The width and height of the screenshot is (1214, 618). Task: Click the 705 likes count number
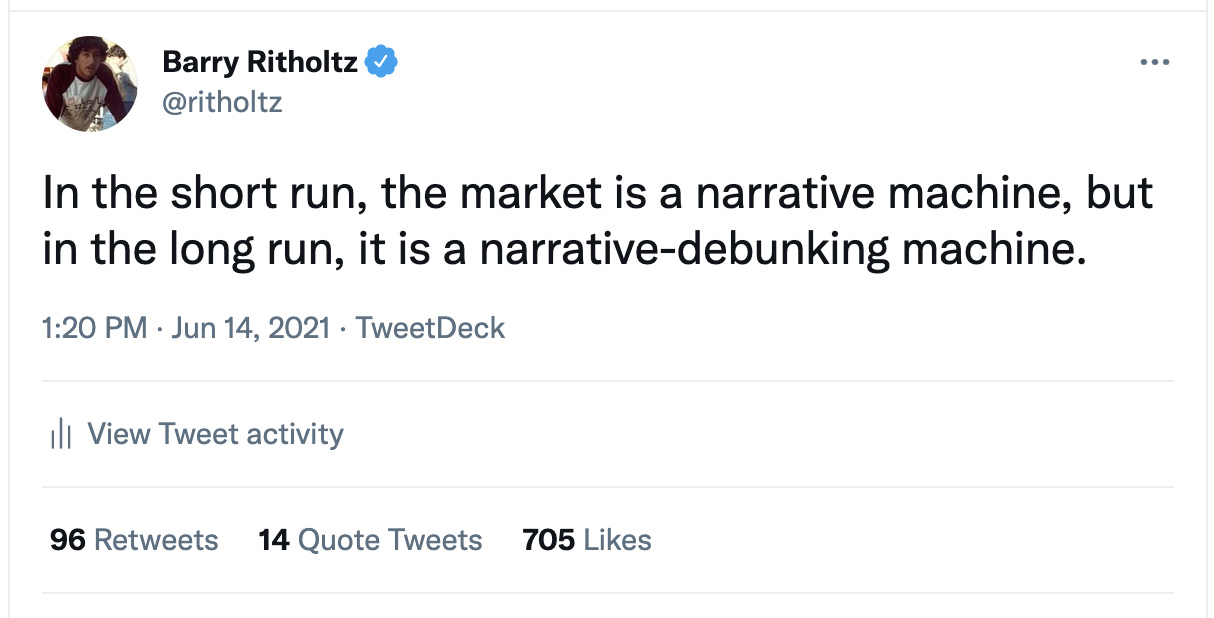pos(548,540)
